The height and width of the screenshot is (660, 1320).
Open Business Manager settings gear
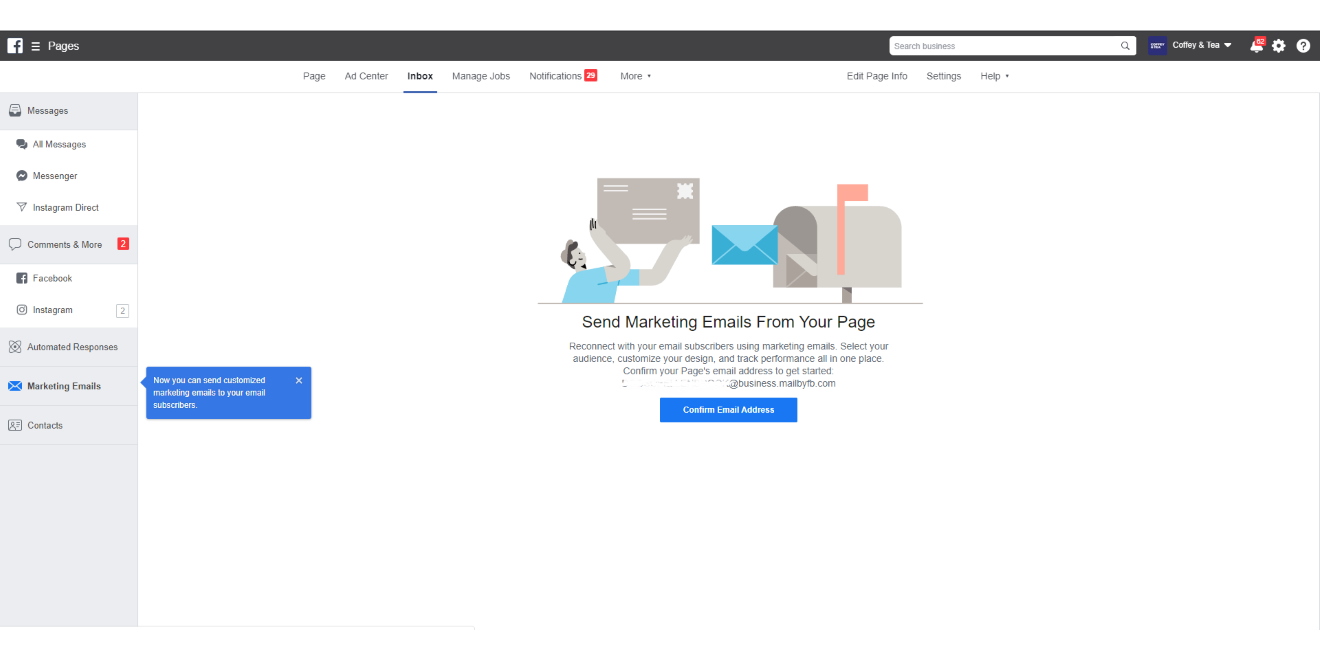pyautogui.click(x=1279, y=45)
